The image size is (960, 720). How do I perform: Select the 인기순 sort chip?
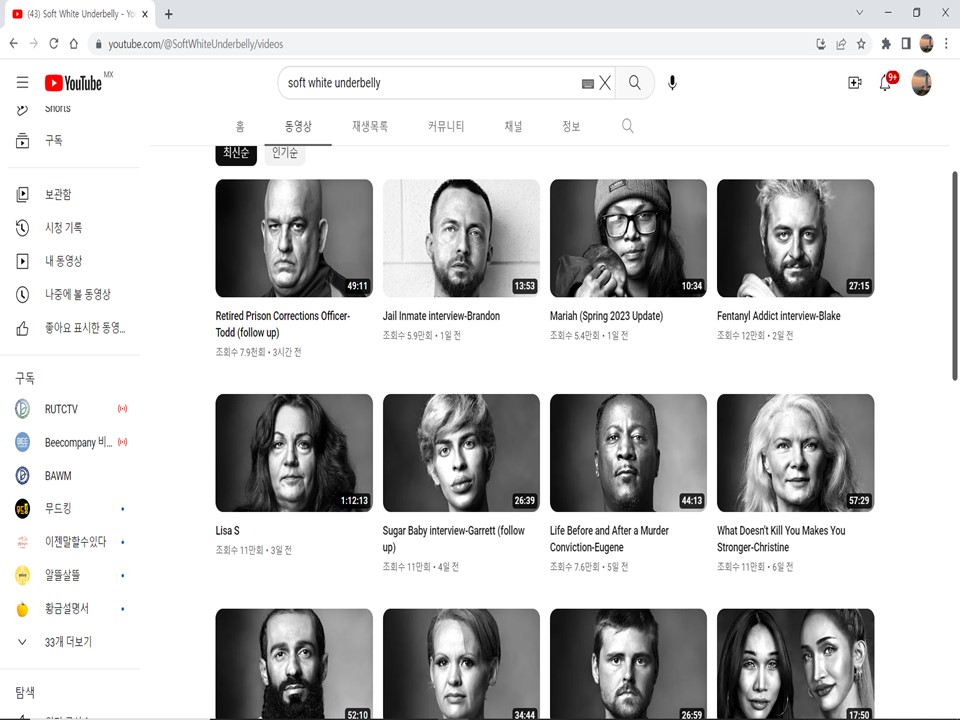285,153
